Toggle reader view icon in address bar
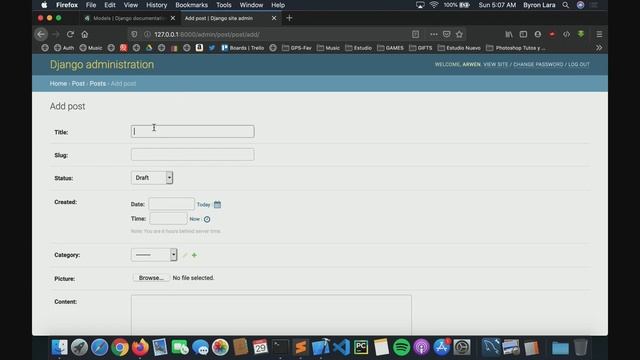This screenshot has height=360, width=640. 415,34
